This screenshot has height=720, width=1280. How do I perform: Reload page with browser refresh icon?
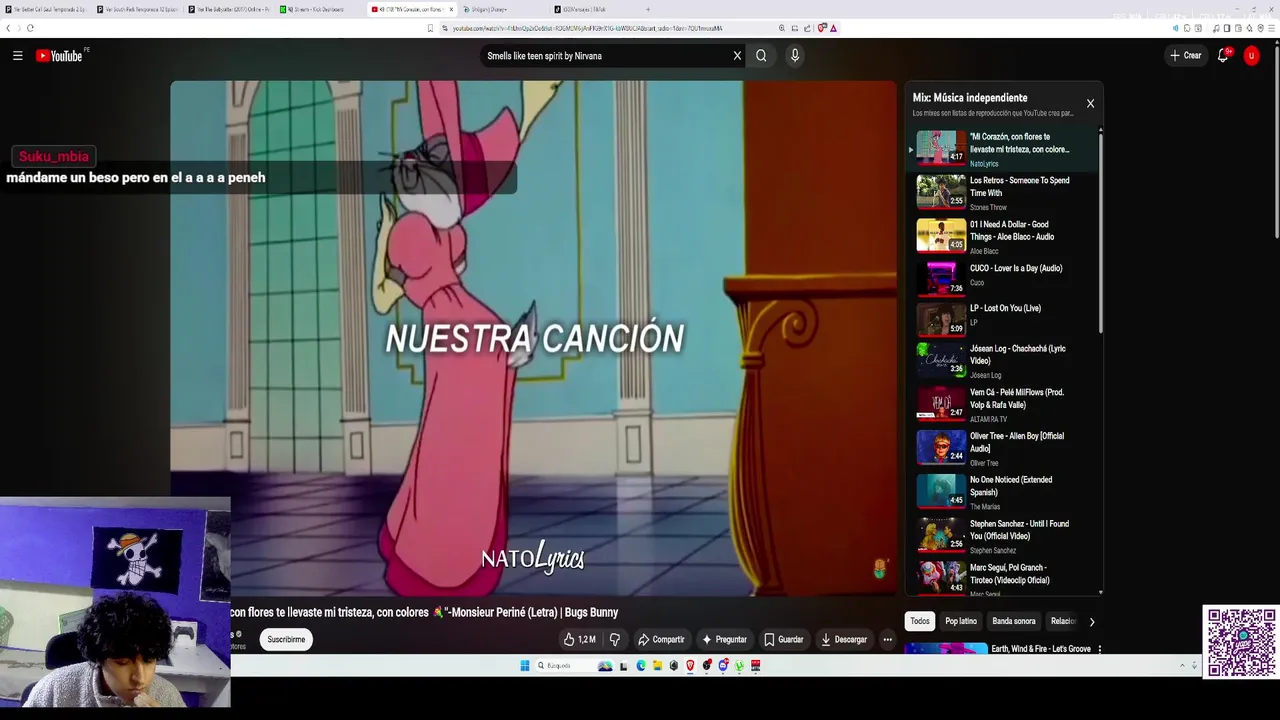(30, 28)
